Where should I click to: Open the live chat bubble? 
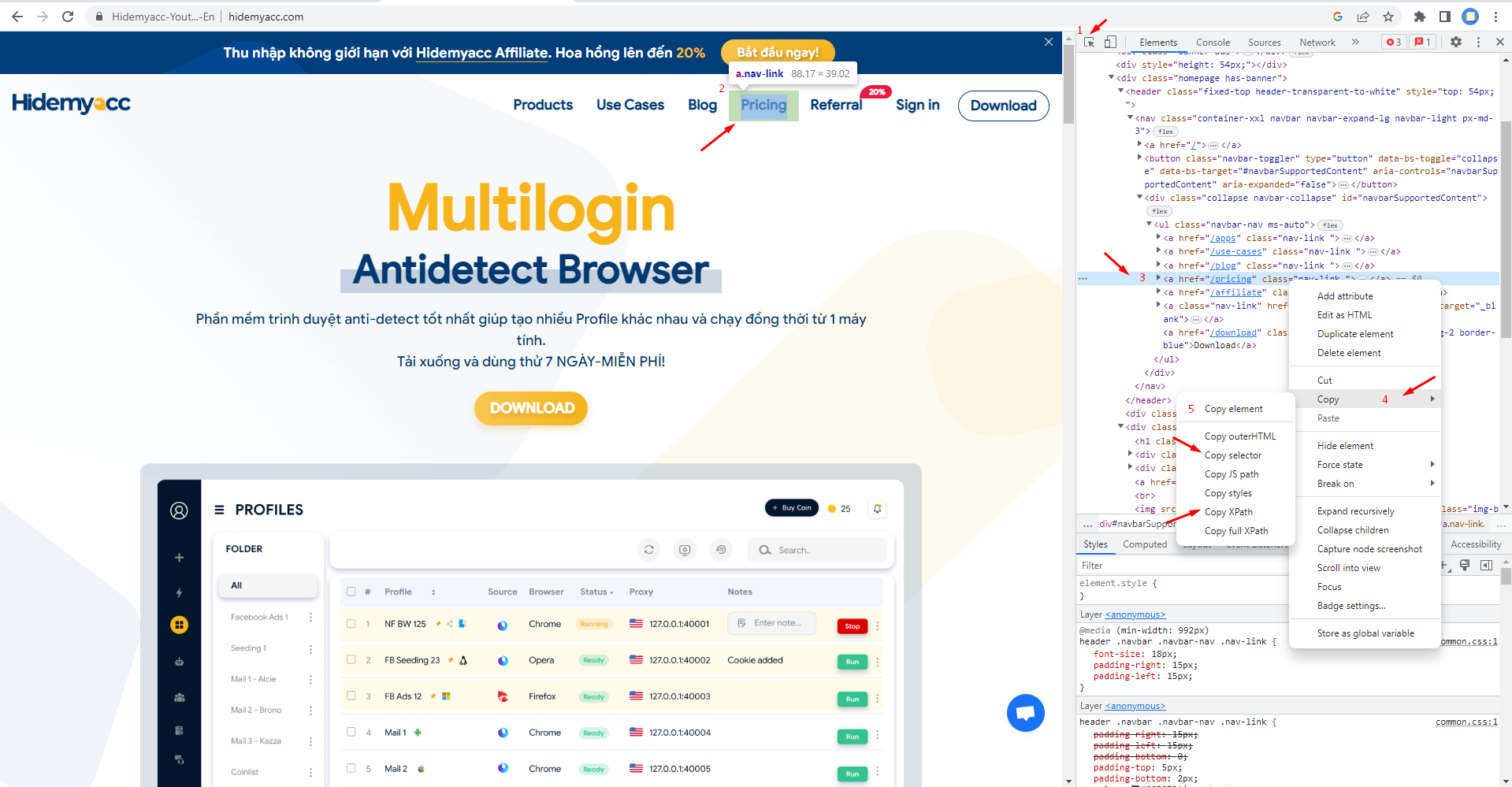(x=1026, y=713)
